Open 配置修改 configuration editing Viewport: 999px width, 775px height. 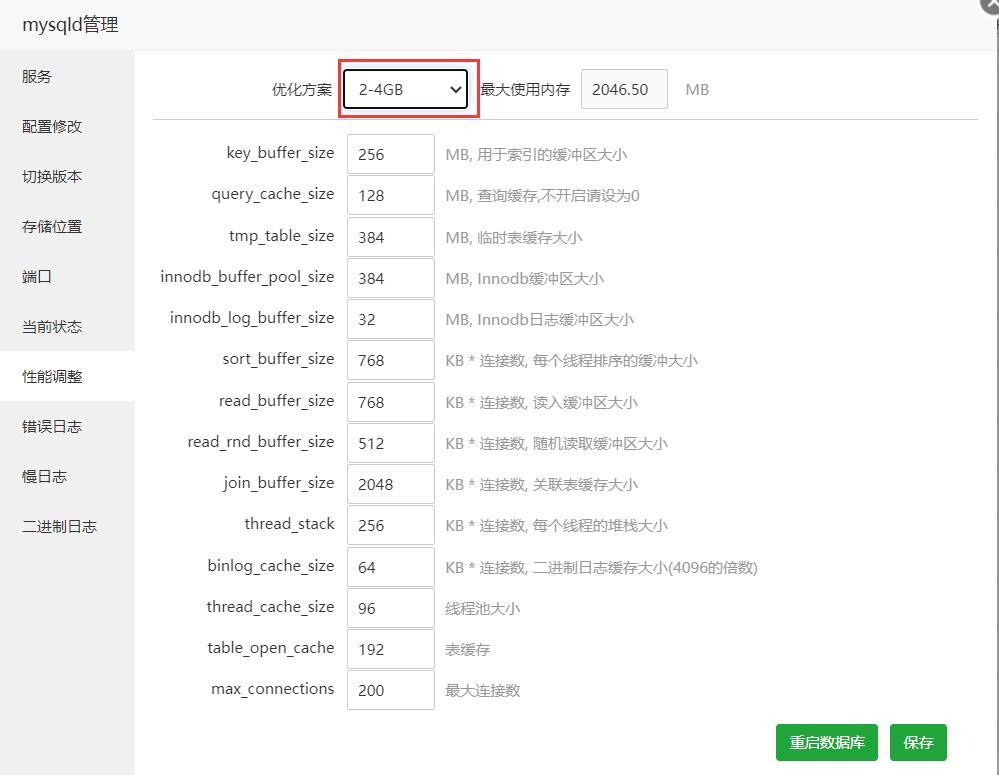tap(50, 126)
